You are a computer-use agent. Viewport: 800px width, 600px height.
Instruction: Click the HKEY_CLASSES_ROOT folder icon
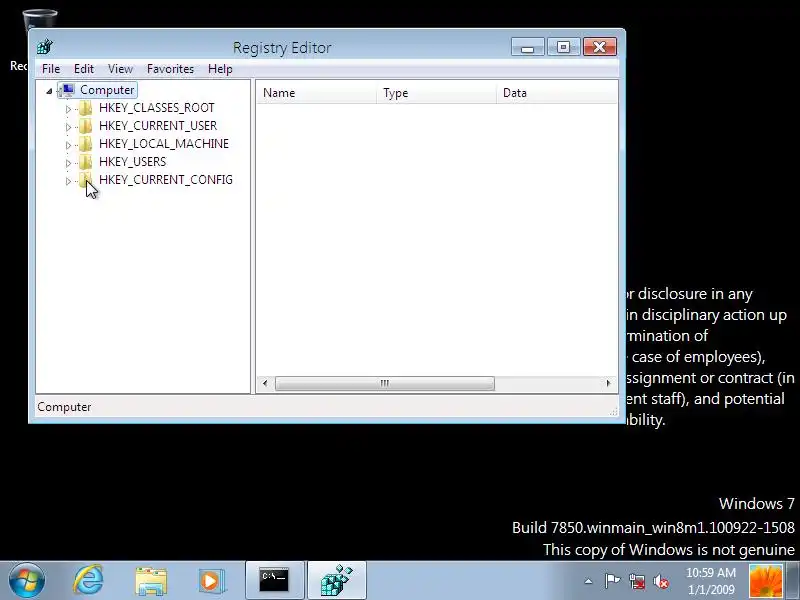pos(85,108)
